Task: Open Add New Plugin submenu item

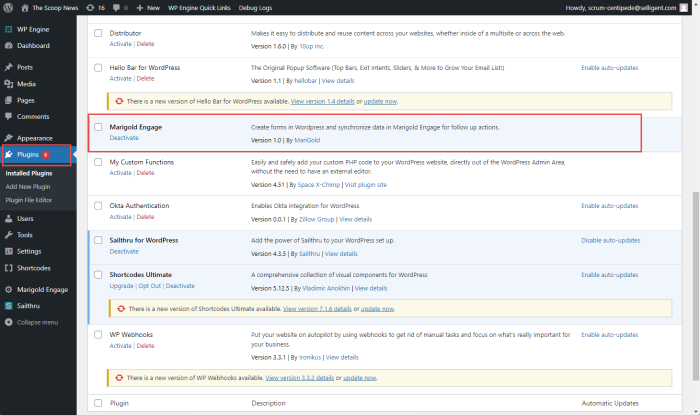Action: coord(29,187)
